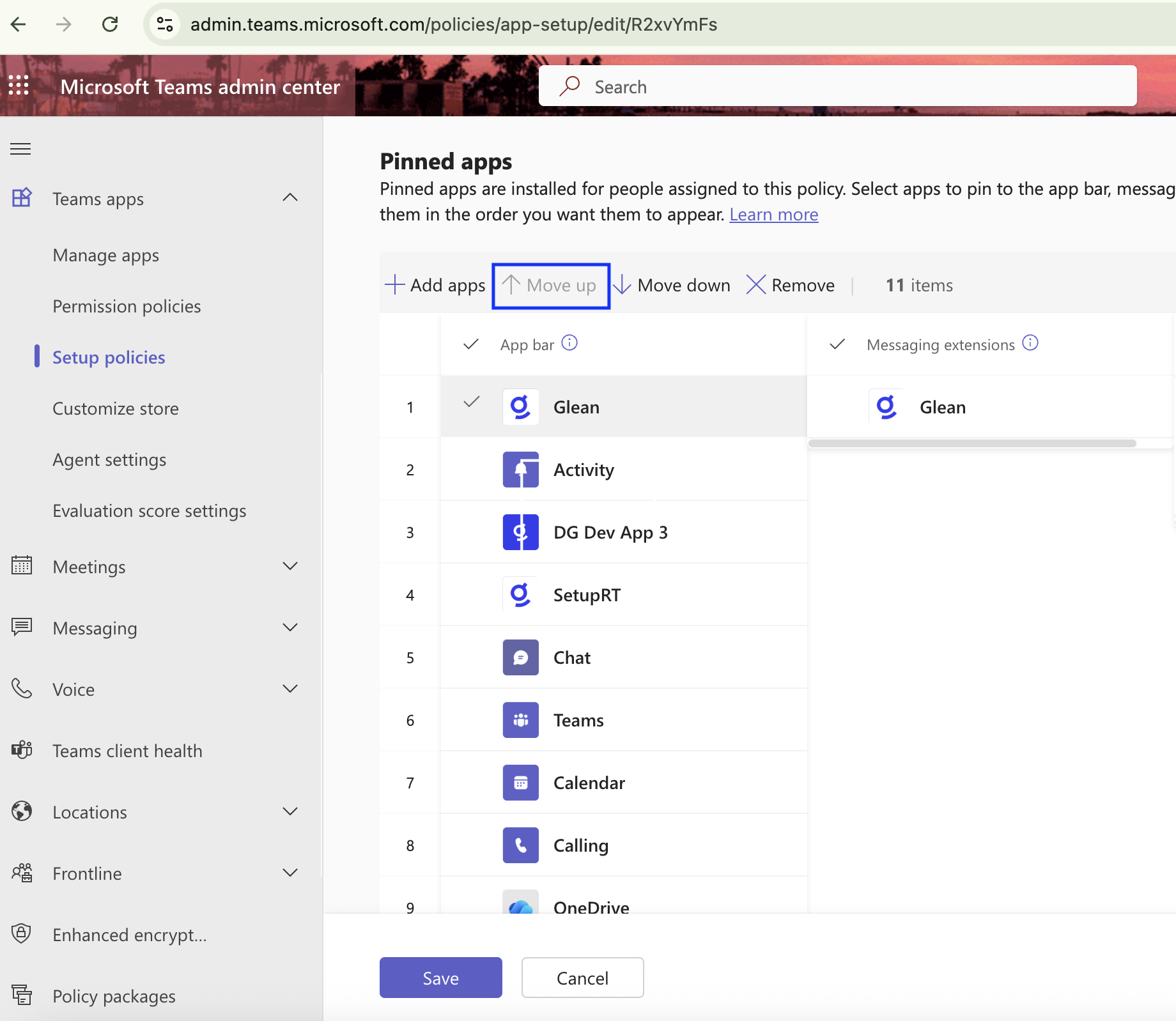Click the Messaging extensions info icon

(1030, 343)
